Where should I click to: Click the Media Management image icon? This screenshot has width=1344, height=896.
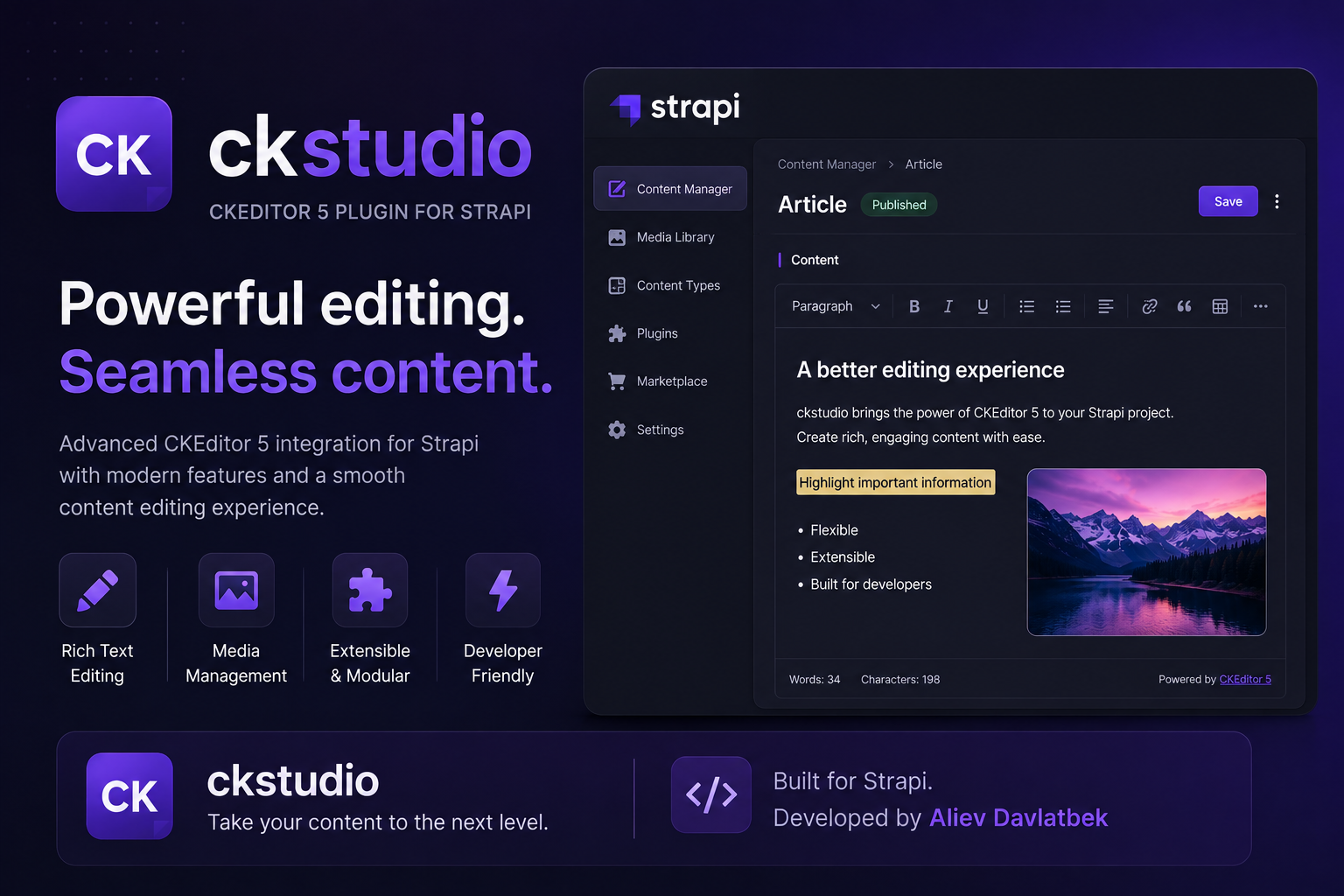236,591
